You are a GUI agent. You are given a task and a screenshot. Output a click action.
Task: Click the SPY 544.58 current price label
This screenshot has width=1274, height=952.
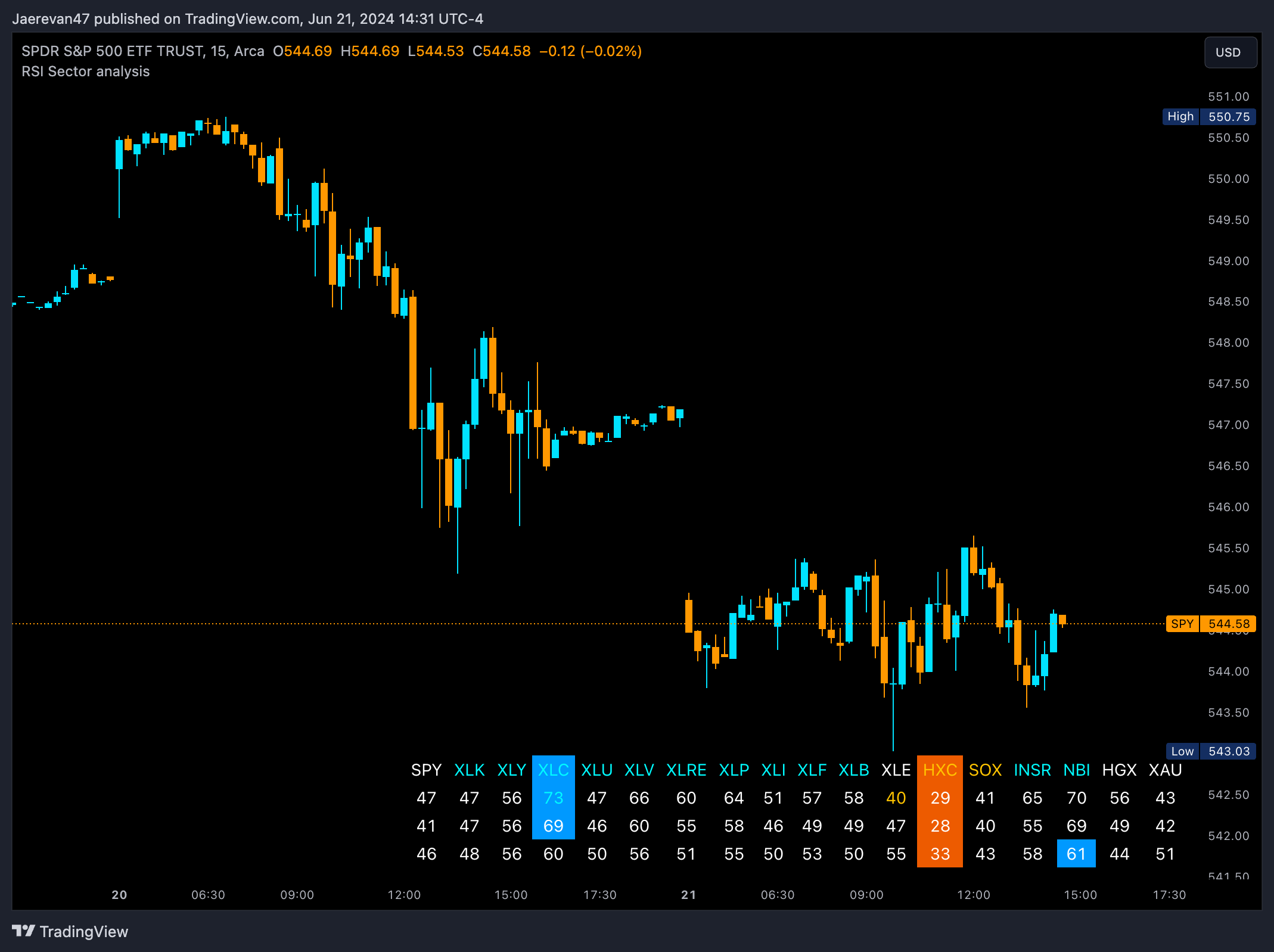pos(1211,624)
